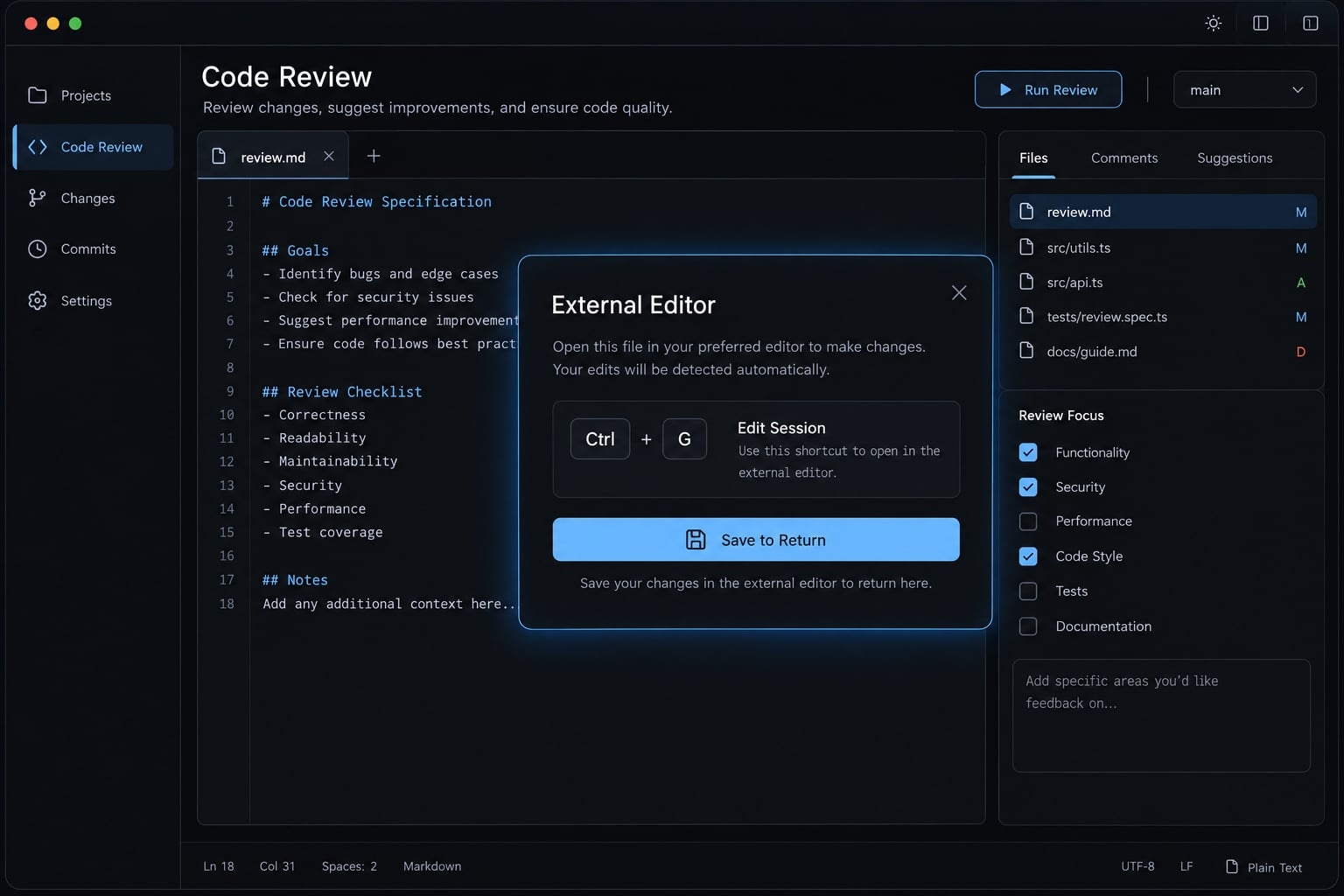
Task: Select src/api.ts in the file list
Action: click(x=1163, y=282)
